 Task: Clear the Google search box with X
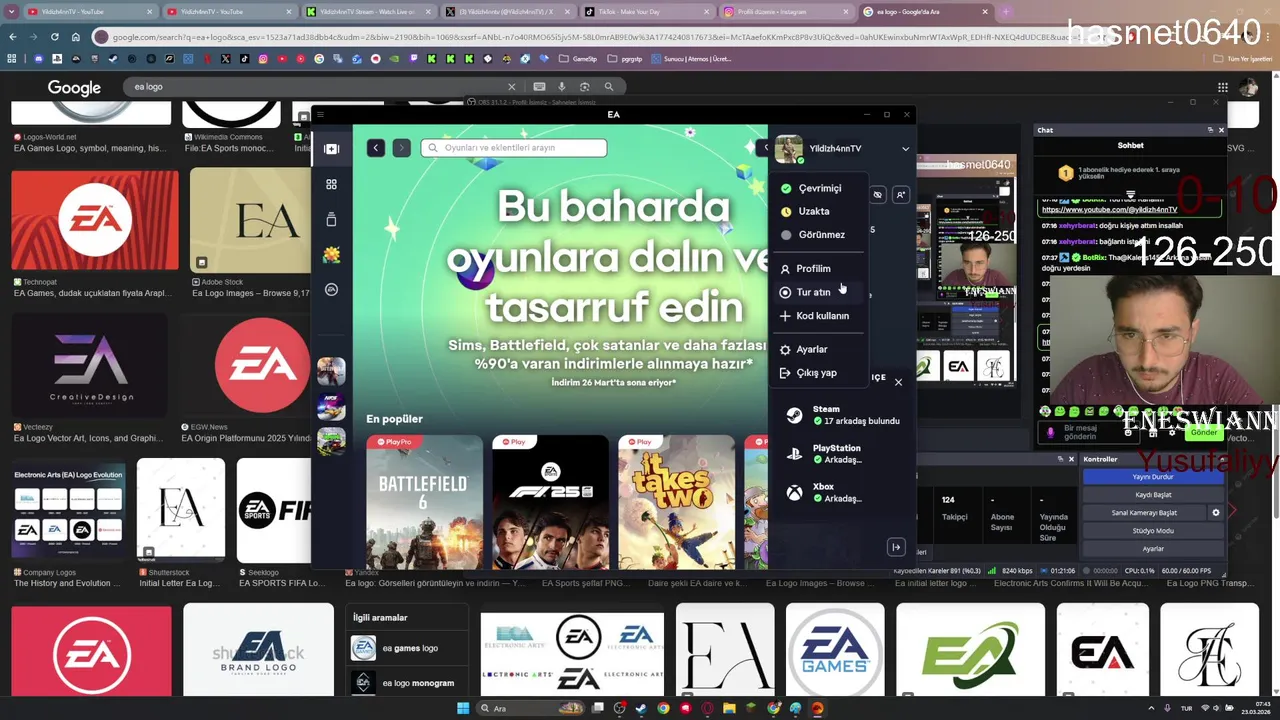click(x=511, y=87)
